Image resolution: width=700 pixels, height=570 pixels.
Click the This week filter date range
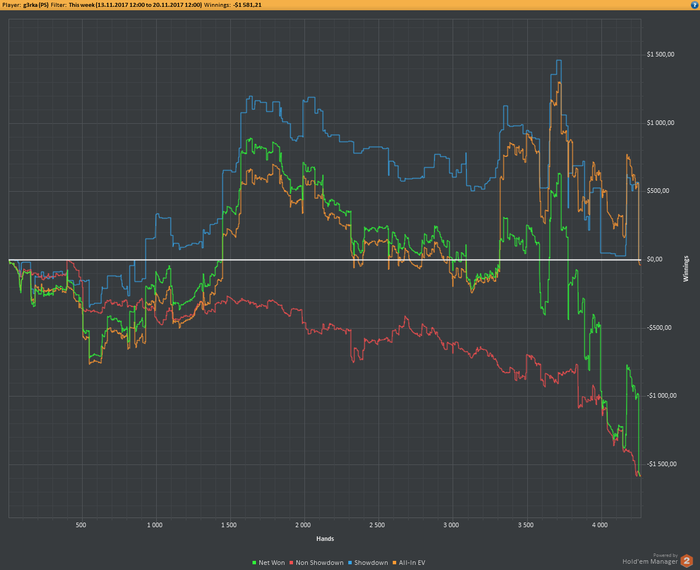tap(135, 5)
